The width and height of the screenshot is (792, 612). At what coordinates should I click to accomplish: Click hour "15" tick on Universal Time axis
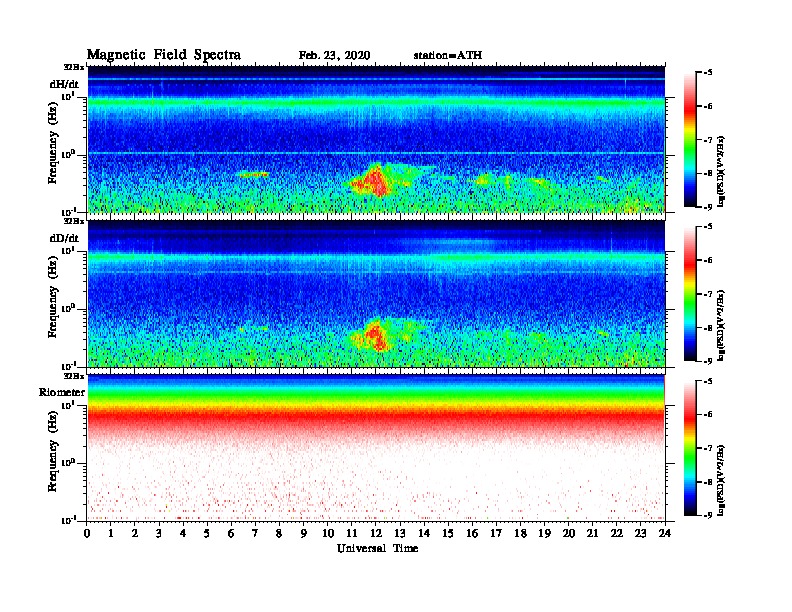pyautogui.click(x=449, y=534)
